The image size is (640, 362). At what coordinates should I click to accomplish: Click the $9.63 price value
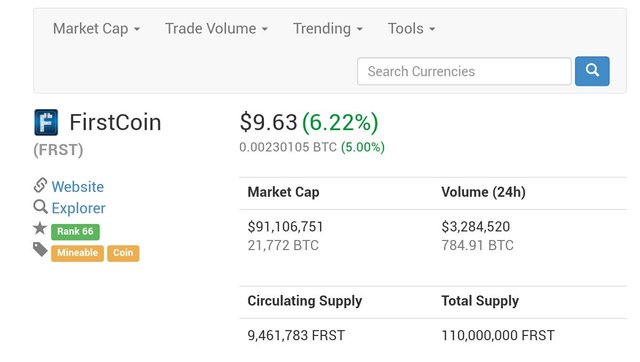click(x=268, y=122)
